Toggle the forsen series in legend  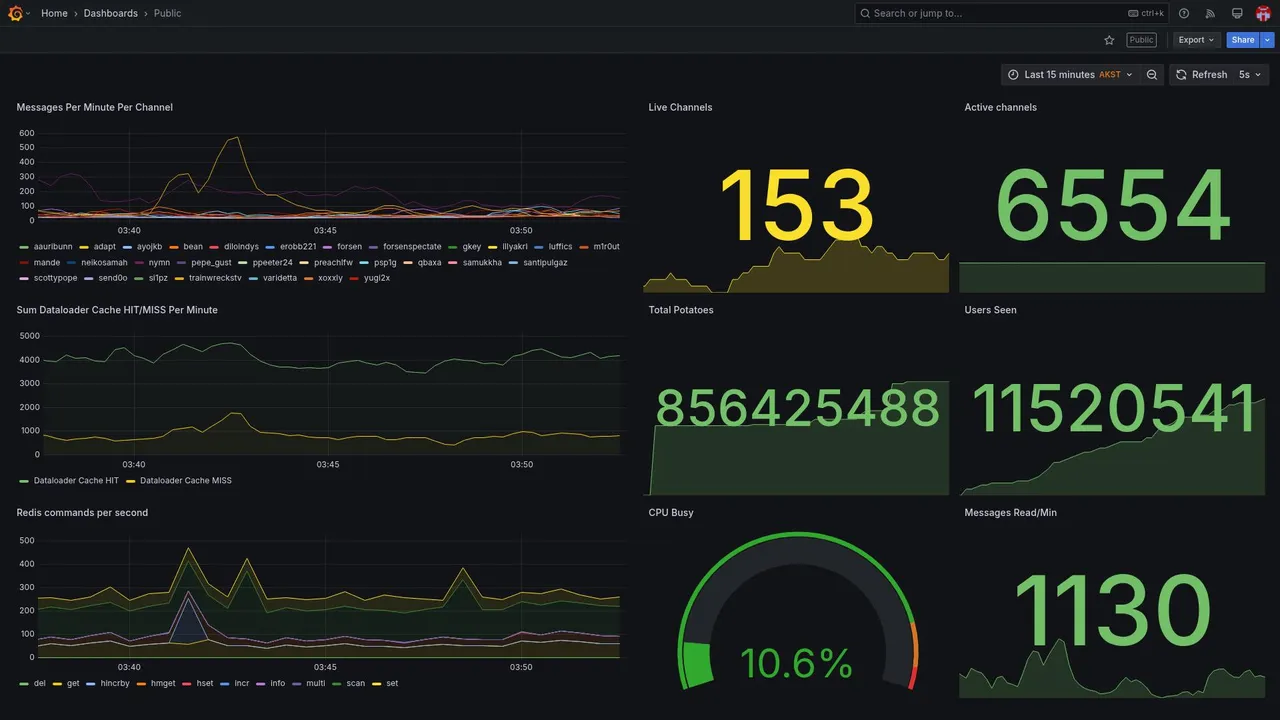coord(343,246)
